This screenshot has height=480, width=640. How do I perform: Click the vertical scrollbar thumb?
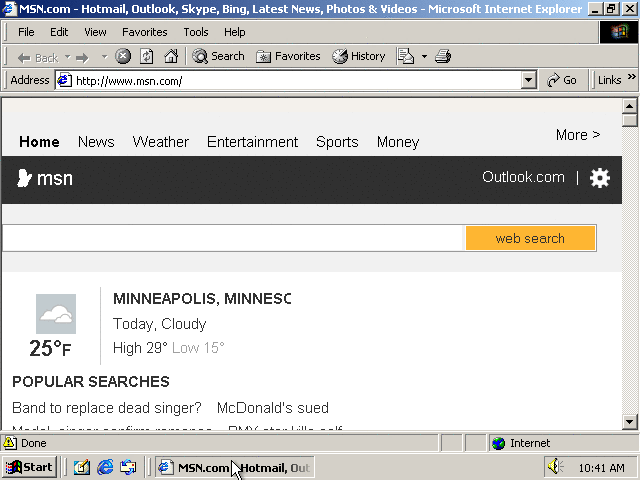(629, 120)
